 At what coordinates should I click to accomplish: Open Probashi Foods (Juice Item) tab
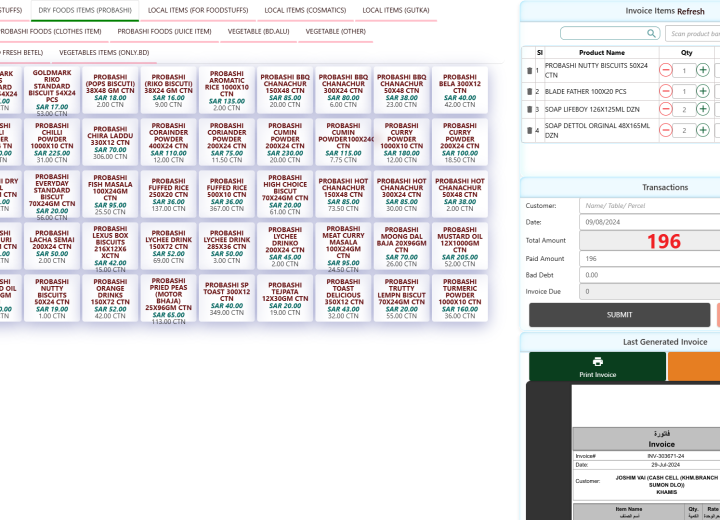[x=164, y=31]
